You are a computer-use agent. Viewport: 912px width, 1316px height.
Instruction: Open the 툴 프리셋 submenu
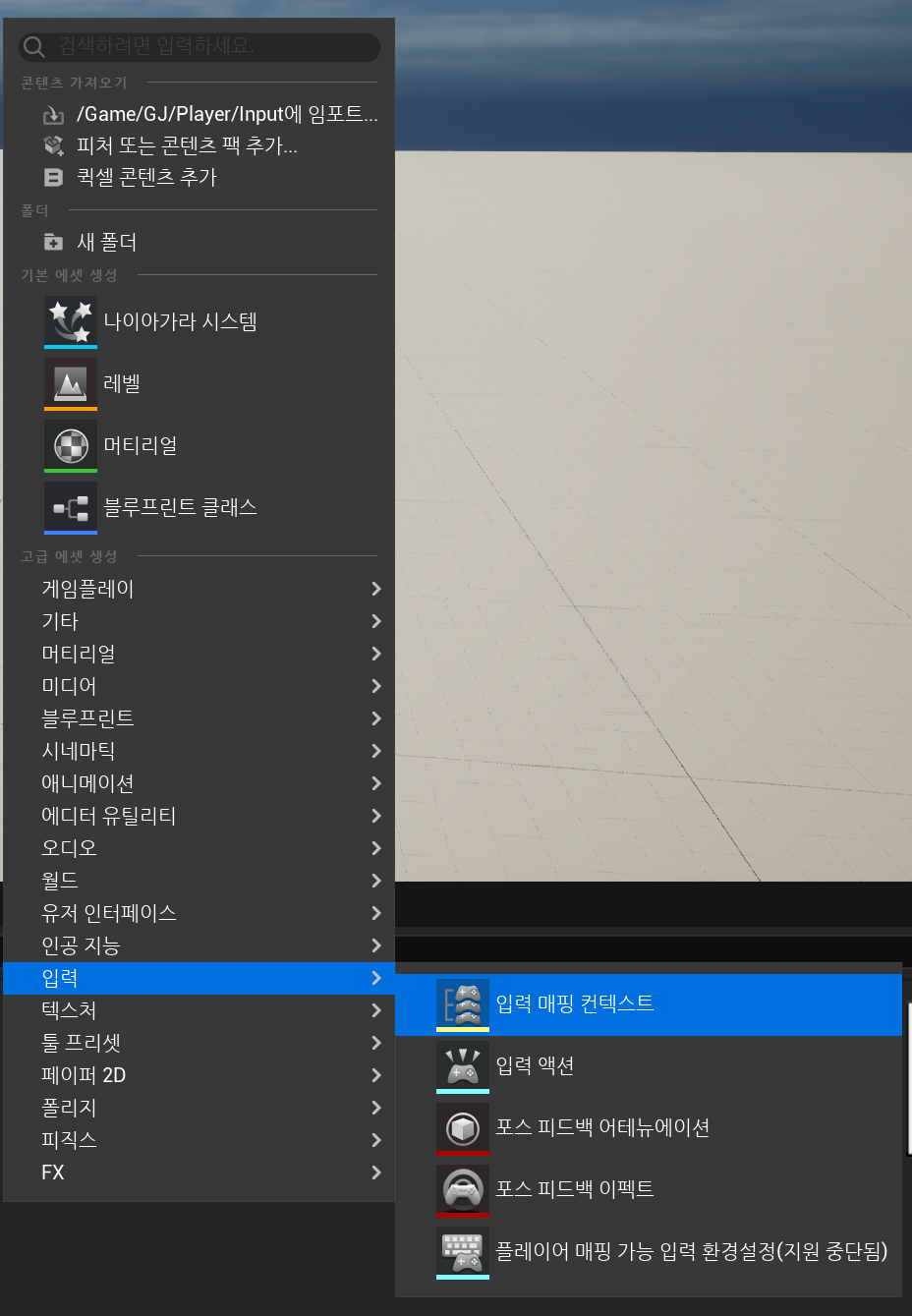pos(199,1043)
